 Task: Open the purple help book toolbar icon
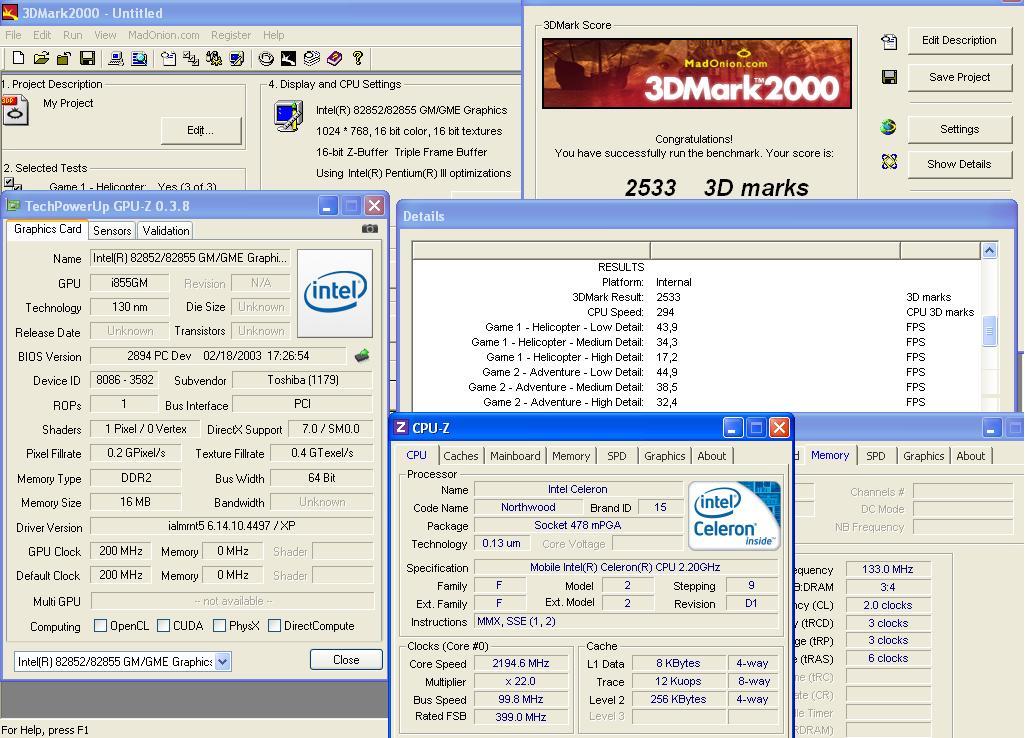click(x=335, y=58)
